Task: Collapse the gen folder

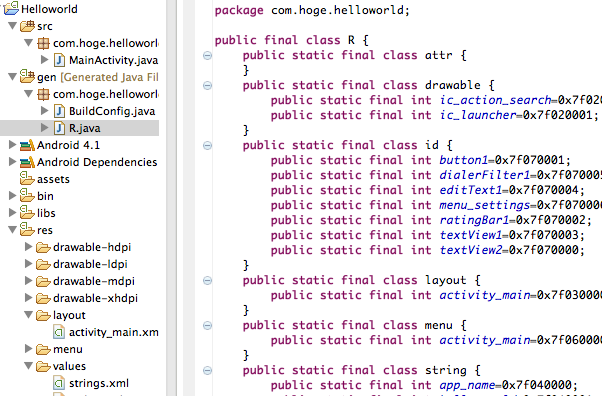Action: tap(12, 77)
